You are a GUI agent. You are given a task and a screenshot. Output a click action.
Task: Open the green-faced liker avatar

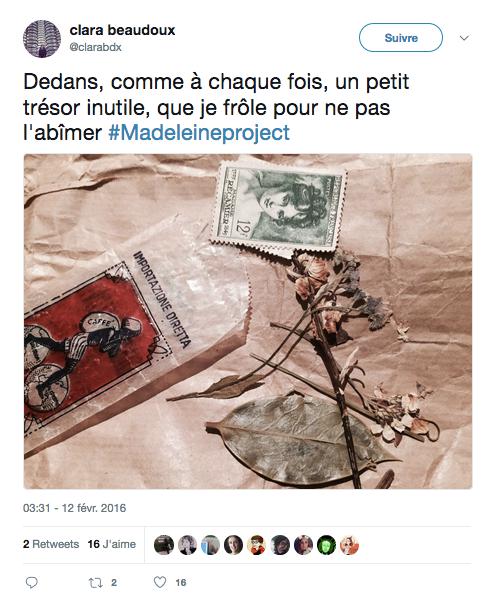pyautogui.click(x=326, y=545)
